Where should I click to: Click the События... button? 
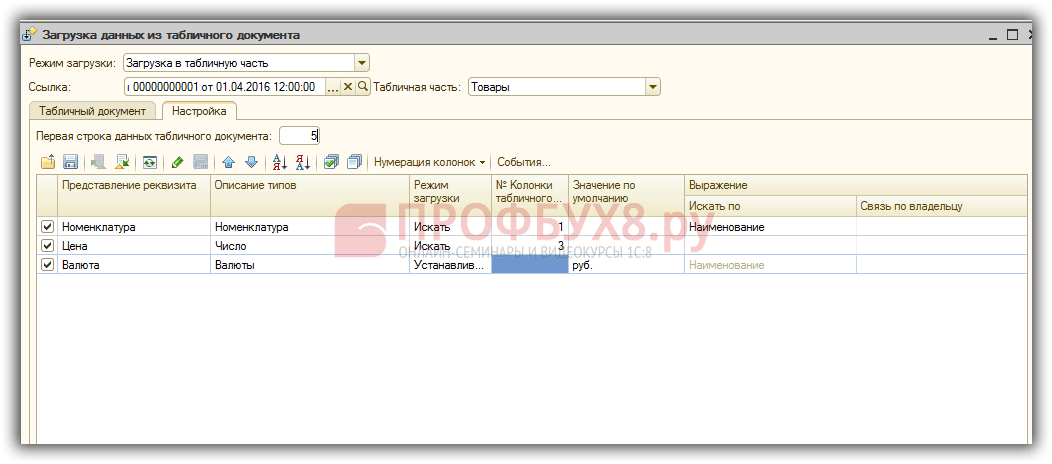[523, 162]
